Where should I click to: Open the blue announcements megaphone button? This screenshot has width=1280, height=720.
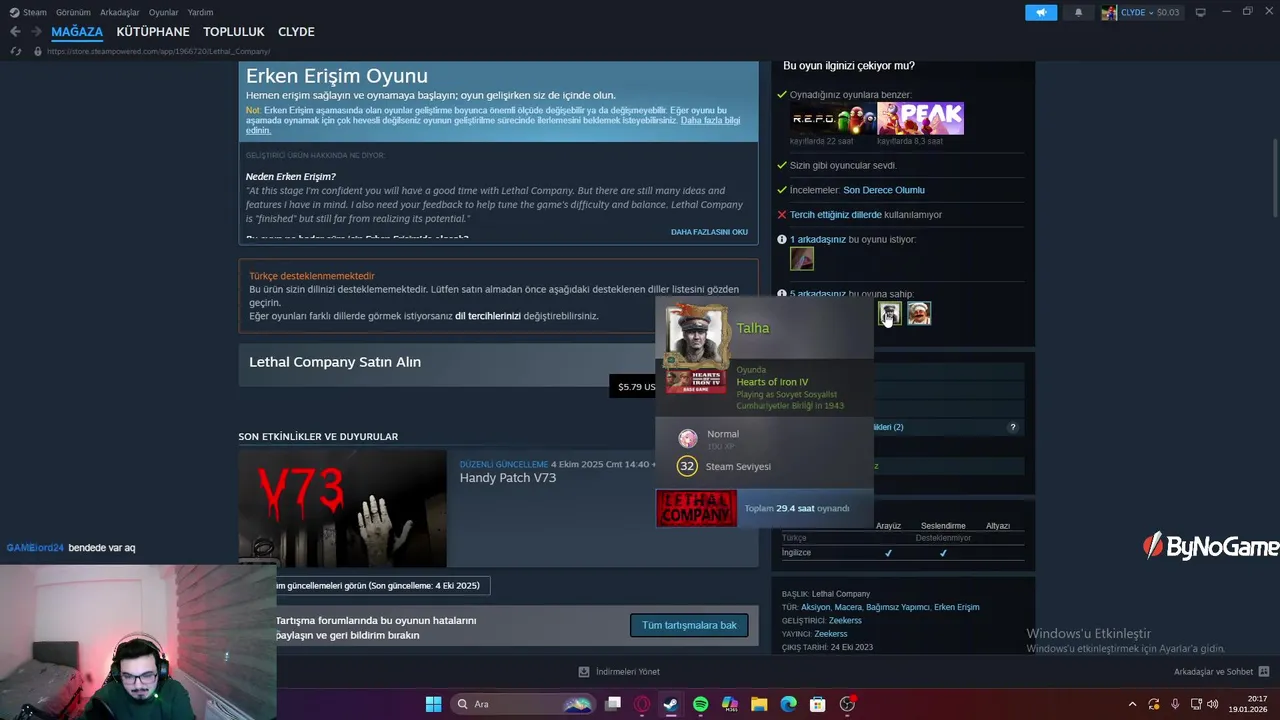point(1041,12)
